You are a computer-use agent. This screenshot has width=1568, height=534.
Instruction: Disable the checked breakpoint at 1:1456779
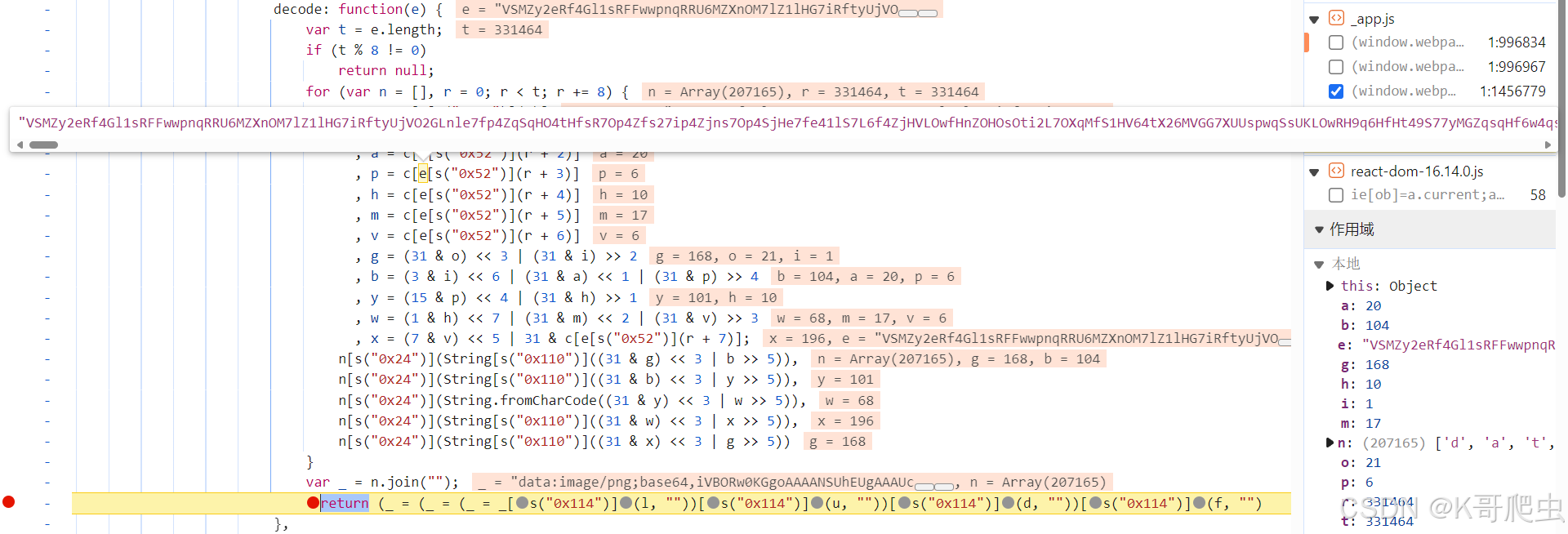pyautogui.click(x=1336, y=91)
